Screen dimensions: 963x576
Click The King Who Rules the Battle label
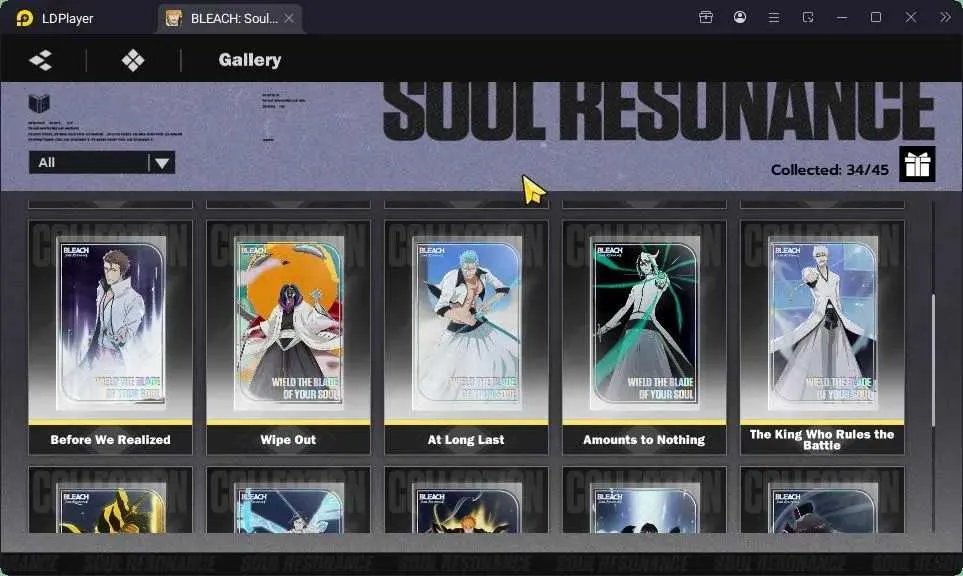[x=822, y=440]
